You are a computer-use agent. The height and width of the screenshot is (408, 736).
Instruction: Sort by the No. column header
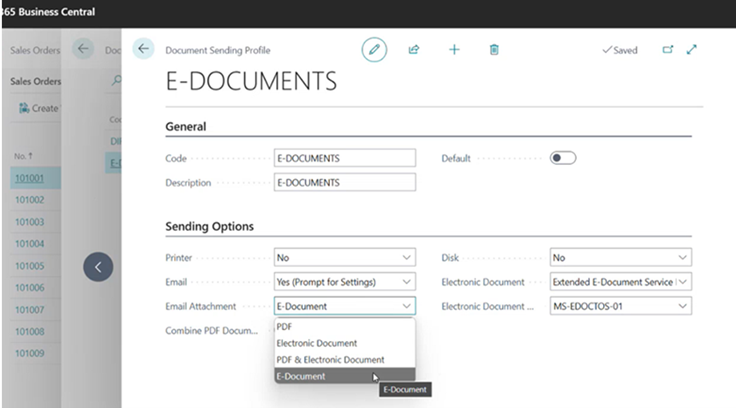coord(23,156)
